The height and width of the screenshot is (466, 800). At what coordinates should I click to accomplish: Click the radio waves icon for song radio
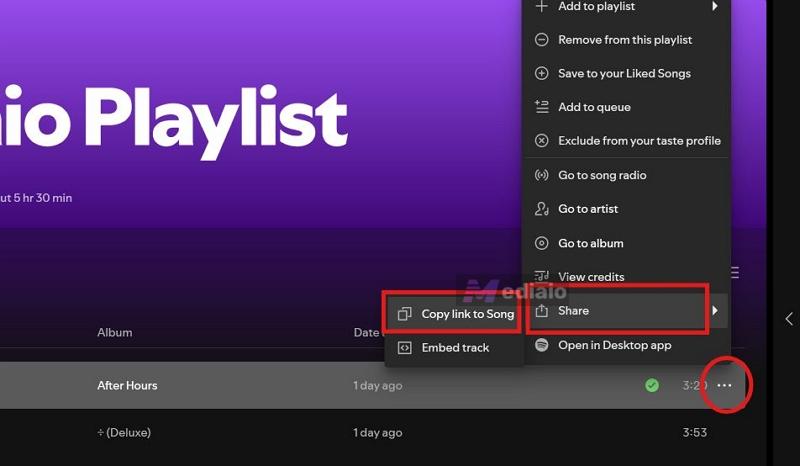click(x=541, y=175)
